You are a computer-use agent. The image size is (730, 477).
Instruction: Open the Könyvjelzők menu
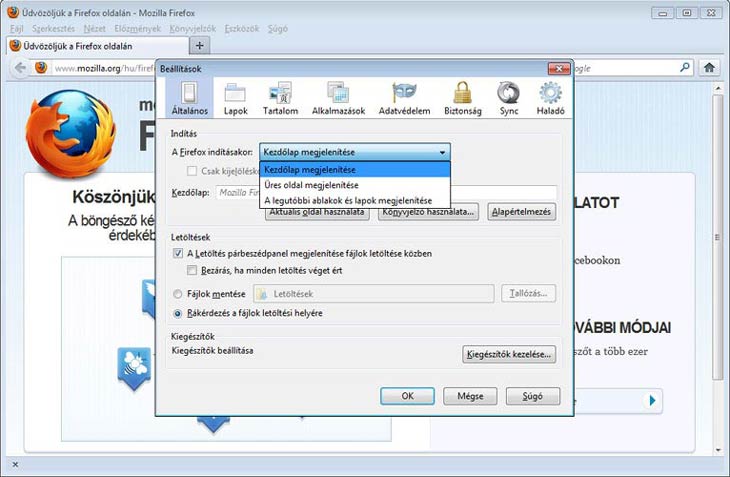click(193, 30)
